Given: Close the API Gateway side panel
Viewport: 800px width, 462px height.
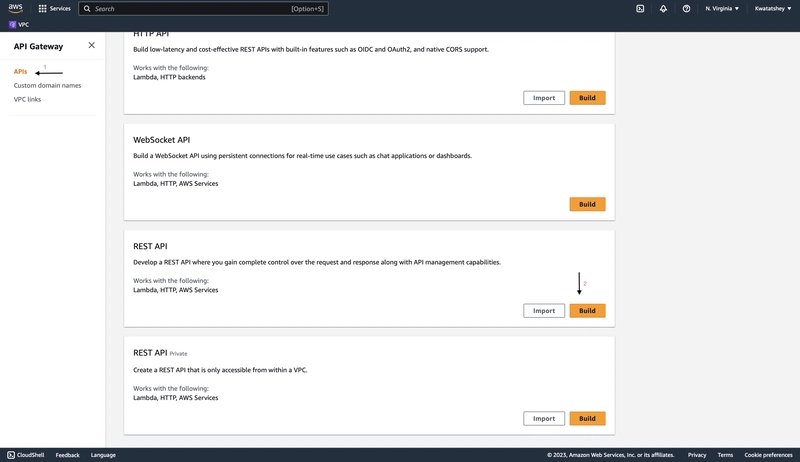Looking at the screenshot, I should pos(91,45).
